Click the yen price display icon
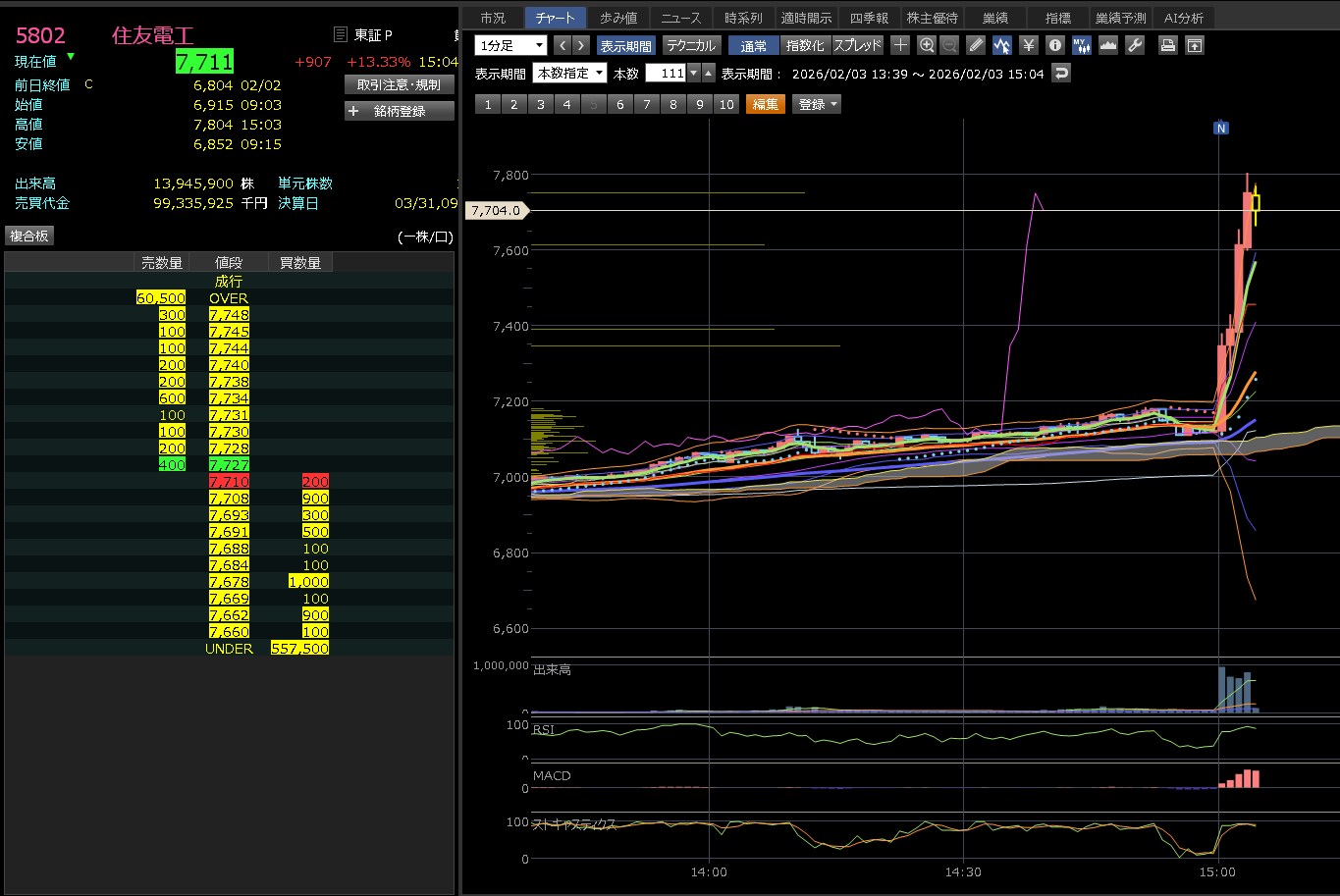This screenshot has width=1340, height=896. click(x=1028, y=45)
